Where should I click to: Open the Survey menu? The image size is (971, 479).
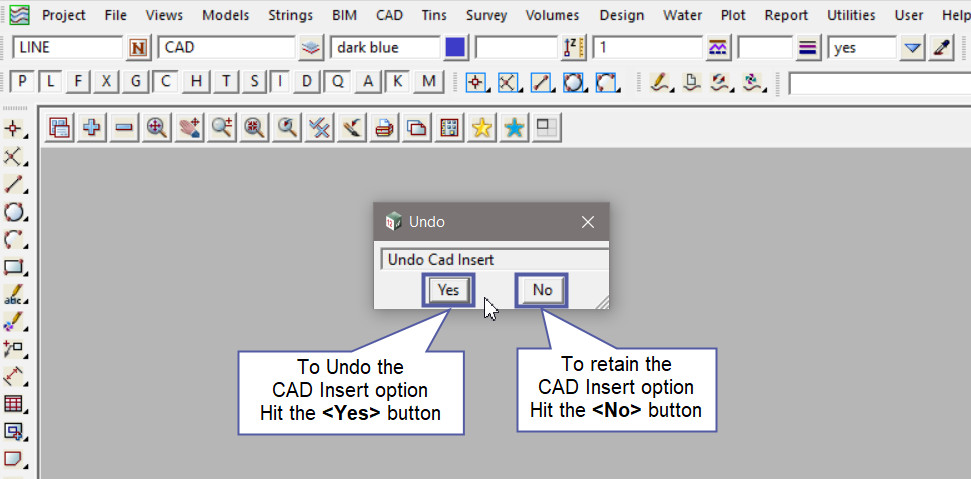[486, 15]
